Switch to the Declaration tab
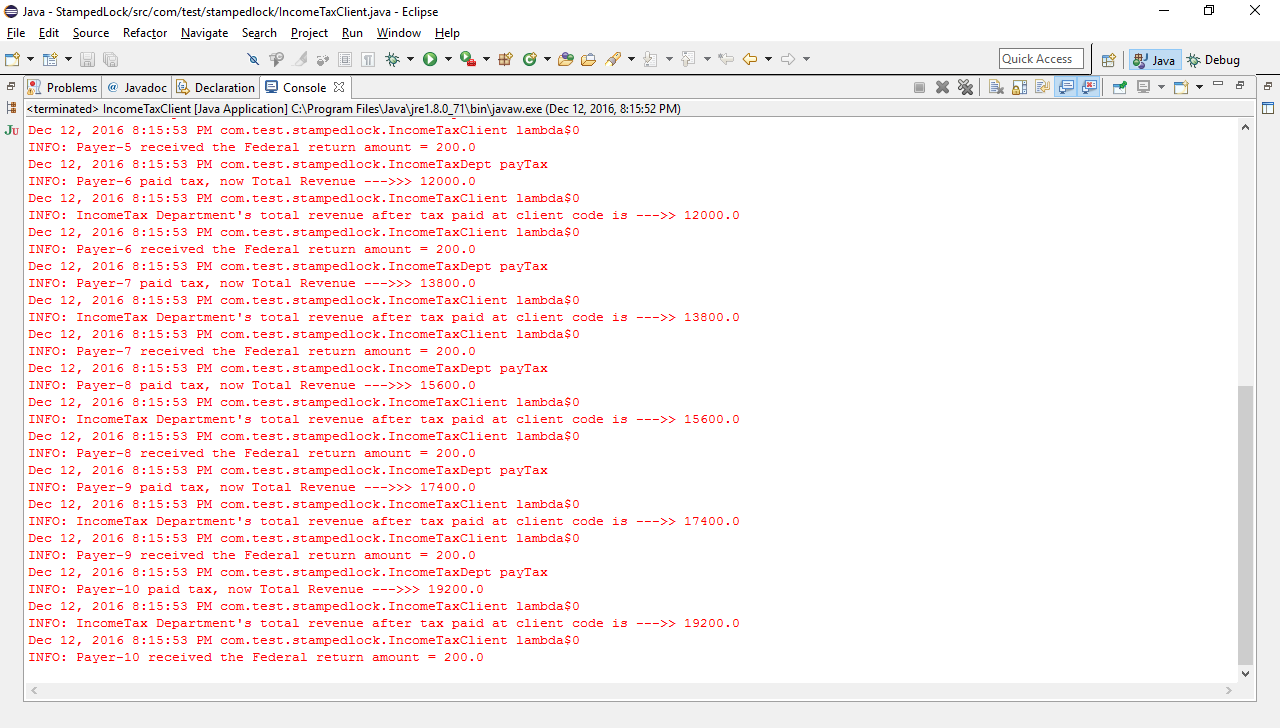 coord(216,87)
